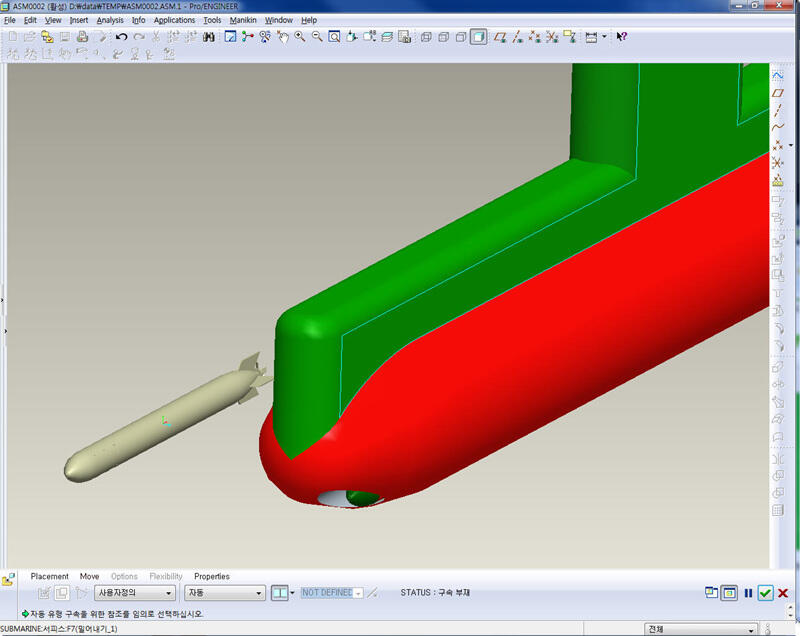Open the Move panel
Image resolution: width=800 pixels, height=636 pixels.
89,576
